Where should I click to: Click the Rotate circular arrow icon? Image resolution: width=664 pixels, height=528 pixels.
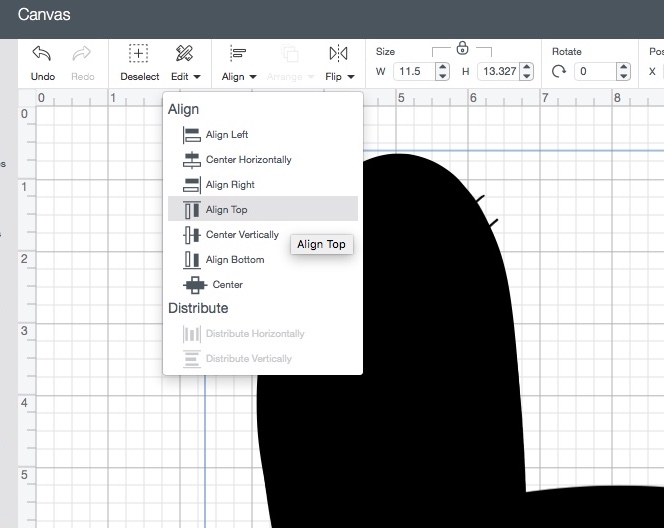tap(559, 71)
